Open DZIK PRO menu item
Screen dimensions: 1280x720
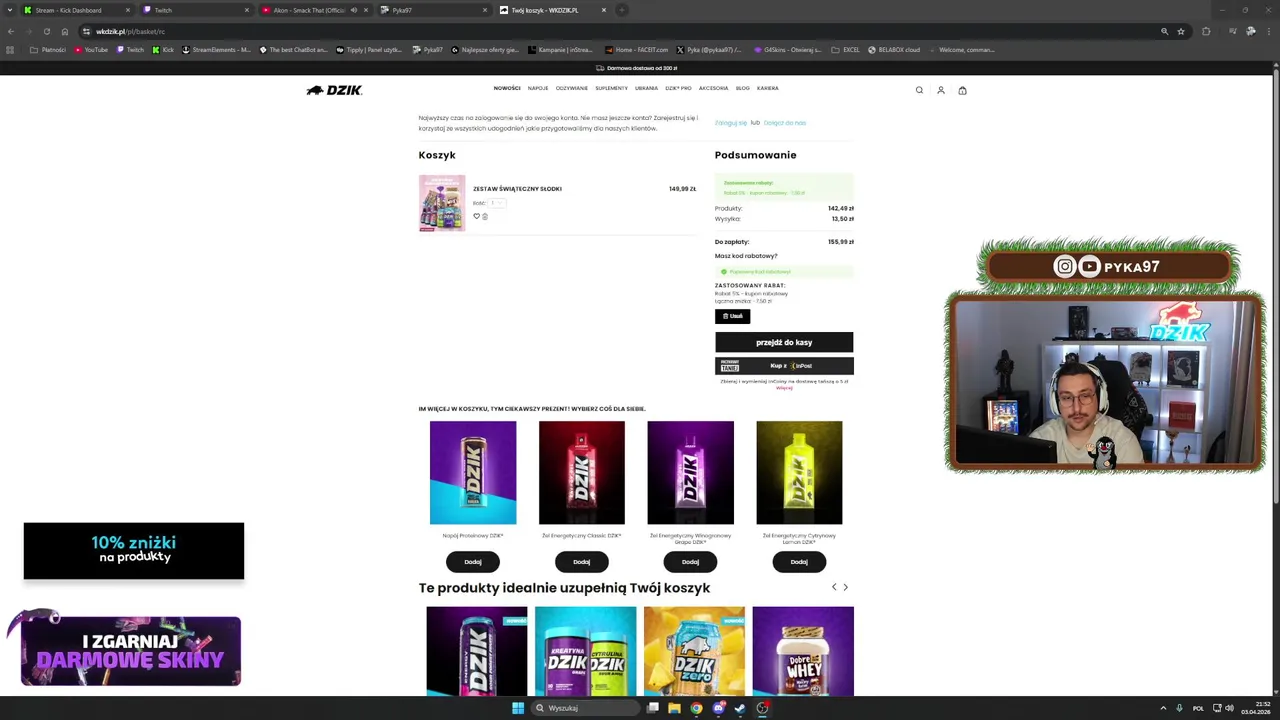[678, 88]
